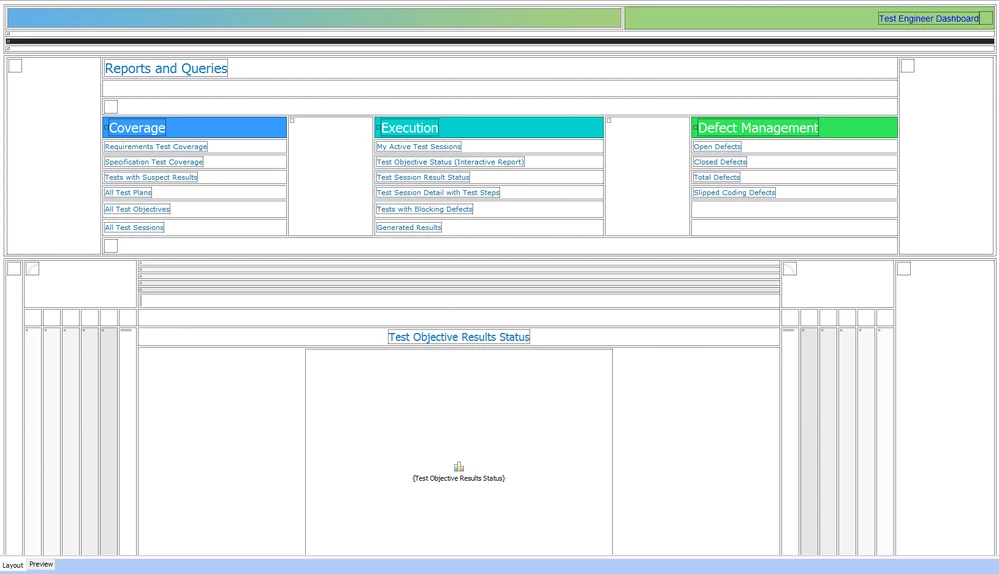Select the Execution header cell
999x574 pixels.
[x=489, y=127]
